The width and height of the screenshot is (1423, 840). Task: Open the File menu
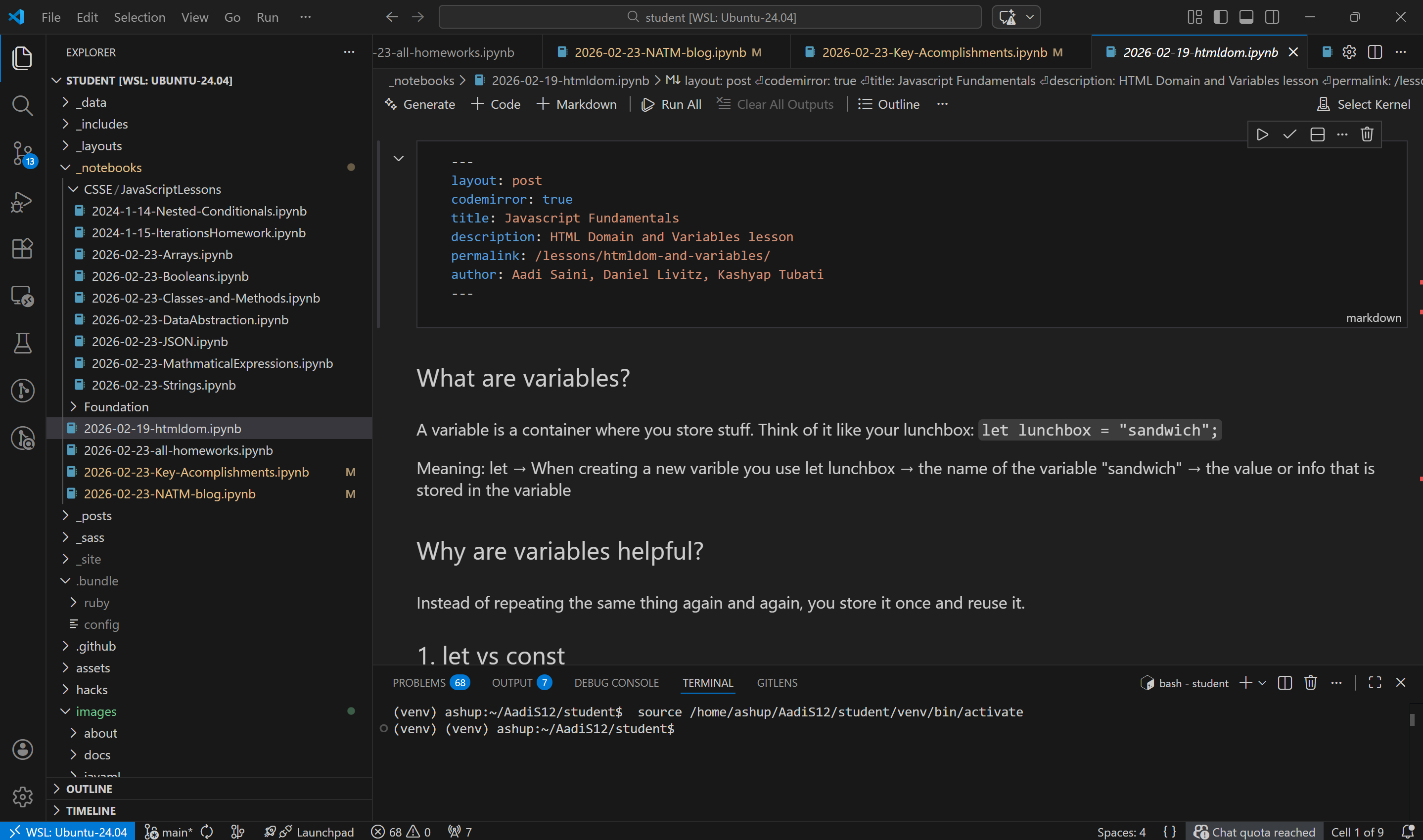click(51, 17)
